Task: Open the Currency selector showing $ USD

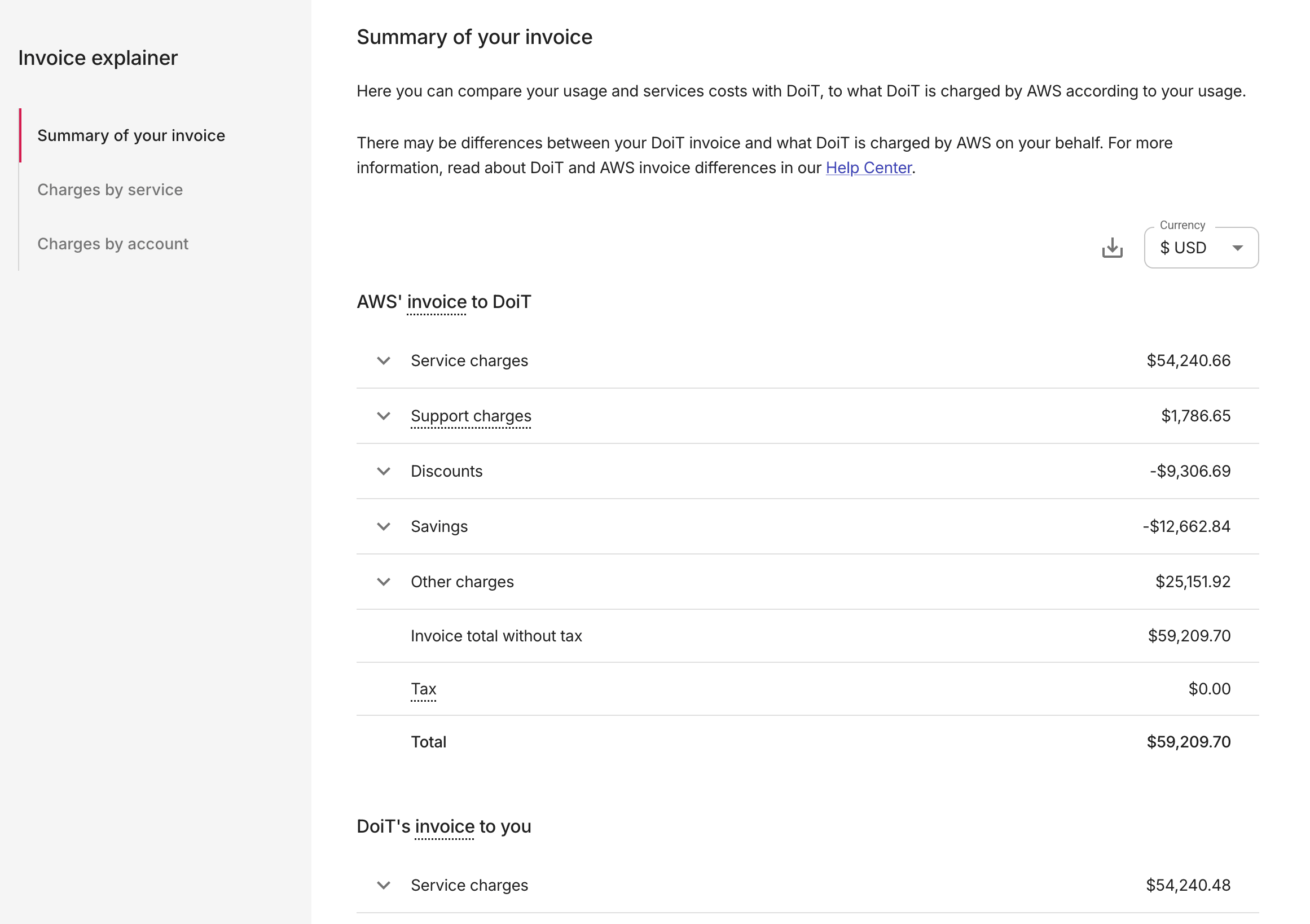Action: tap(1201, 248)
